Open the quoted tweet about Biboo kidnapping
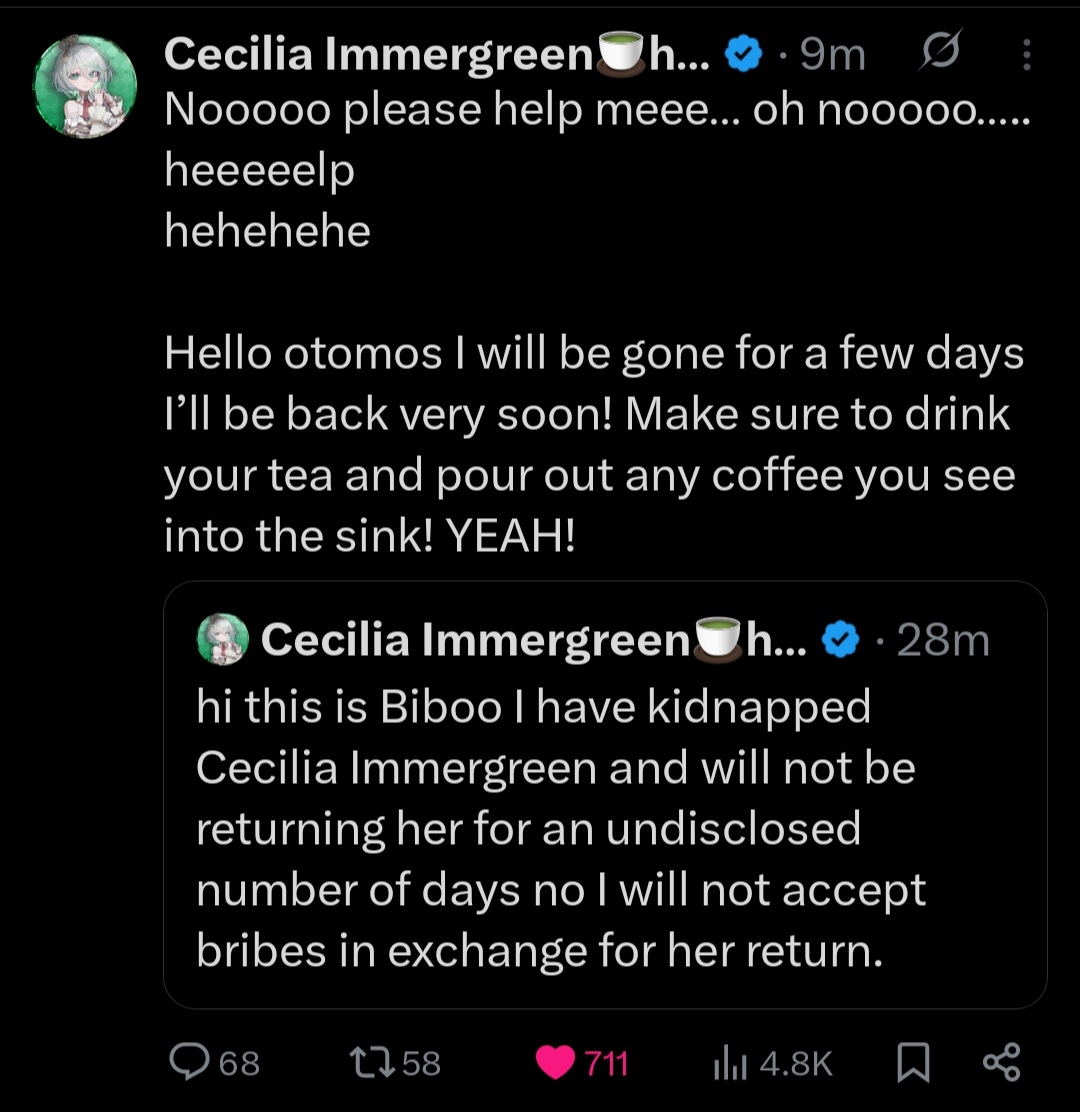 click(560, 830)
